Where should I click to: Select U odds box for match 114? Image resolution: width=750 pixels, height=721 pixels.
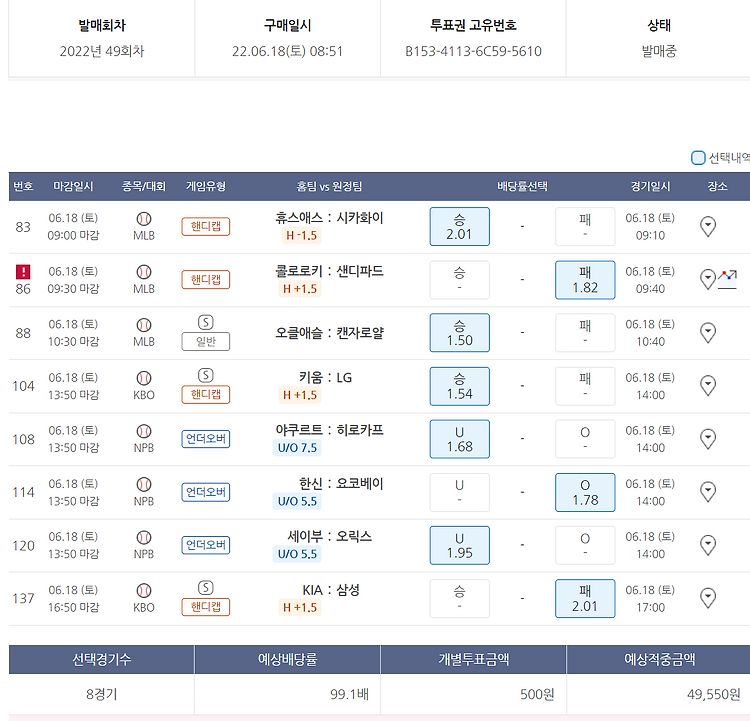459,492
